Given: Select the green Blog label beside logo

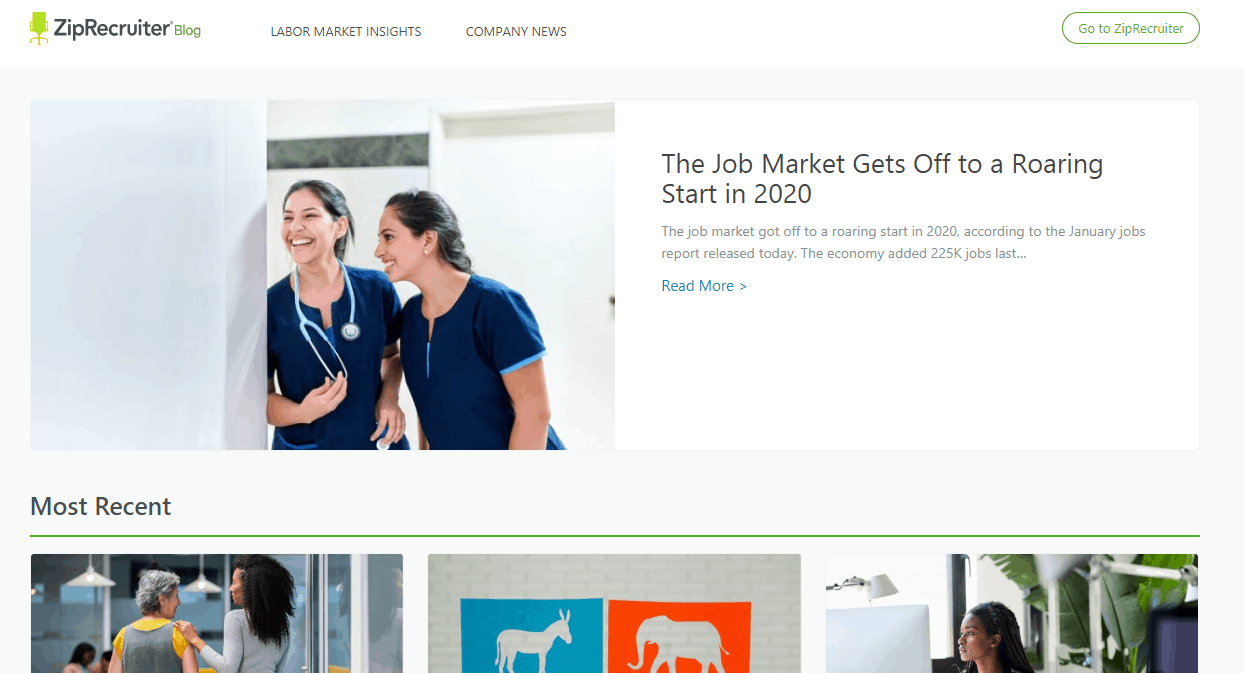Looking at the screenshot, I should click(x=187, y=31).
